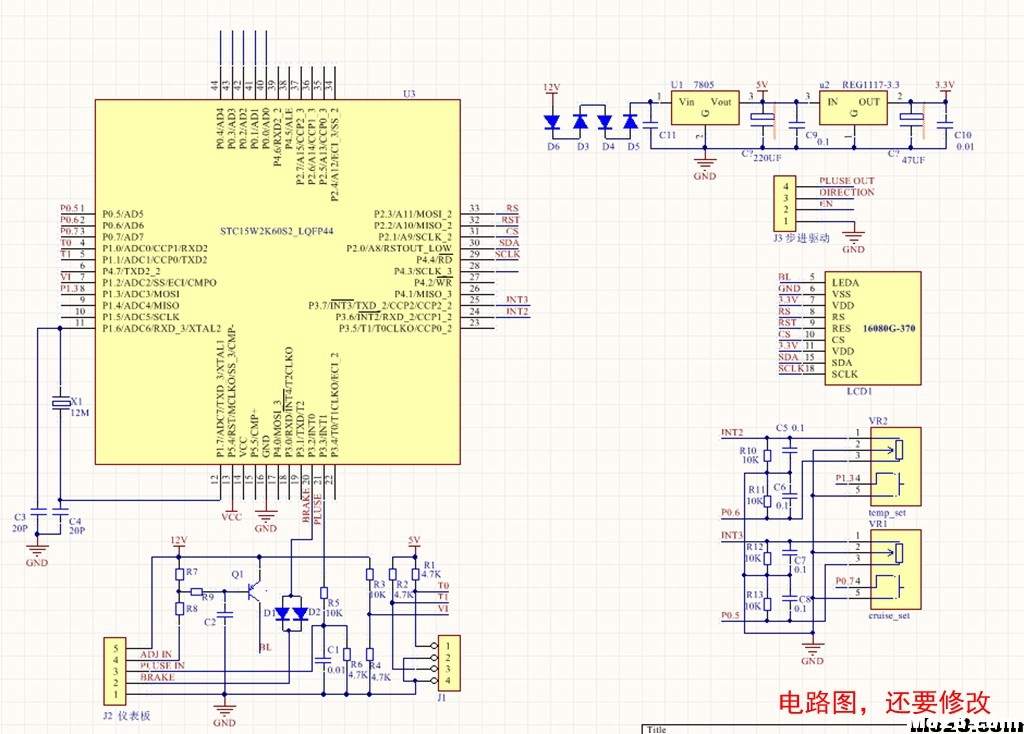Click the J3 stepper driver connector
Screen dimensions: 1024x734
[x=786, y=203]
